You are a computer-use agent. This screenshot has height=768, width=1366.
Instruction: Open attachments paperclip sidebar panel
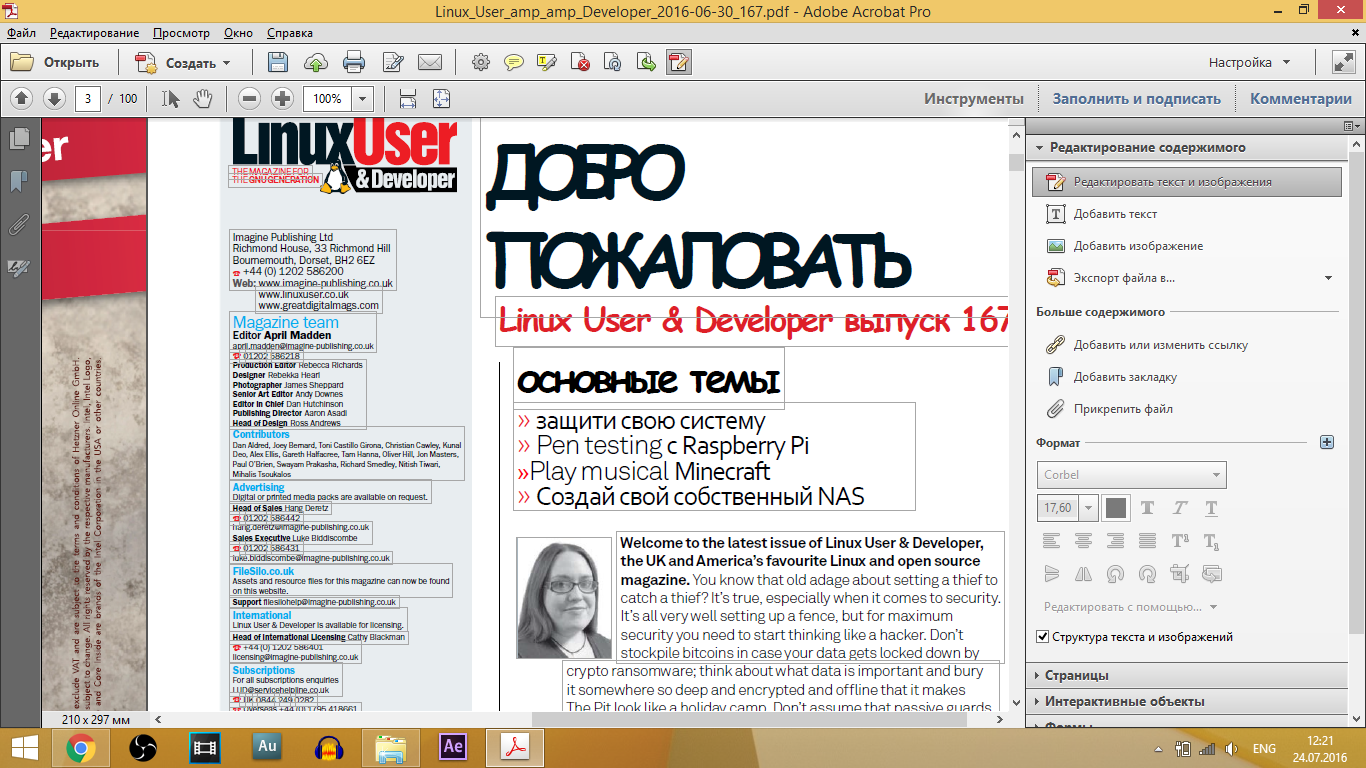tap(19, 224)
